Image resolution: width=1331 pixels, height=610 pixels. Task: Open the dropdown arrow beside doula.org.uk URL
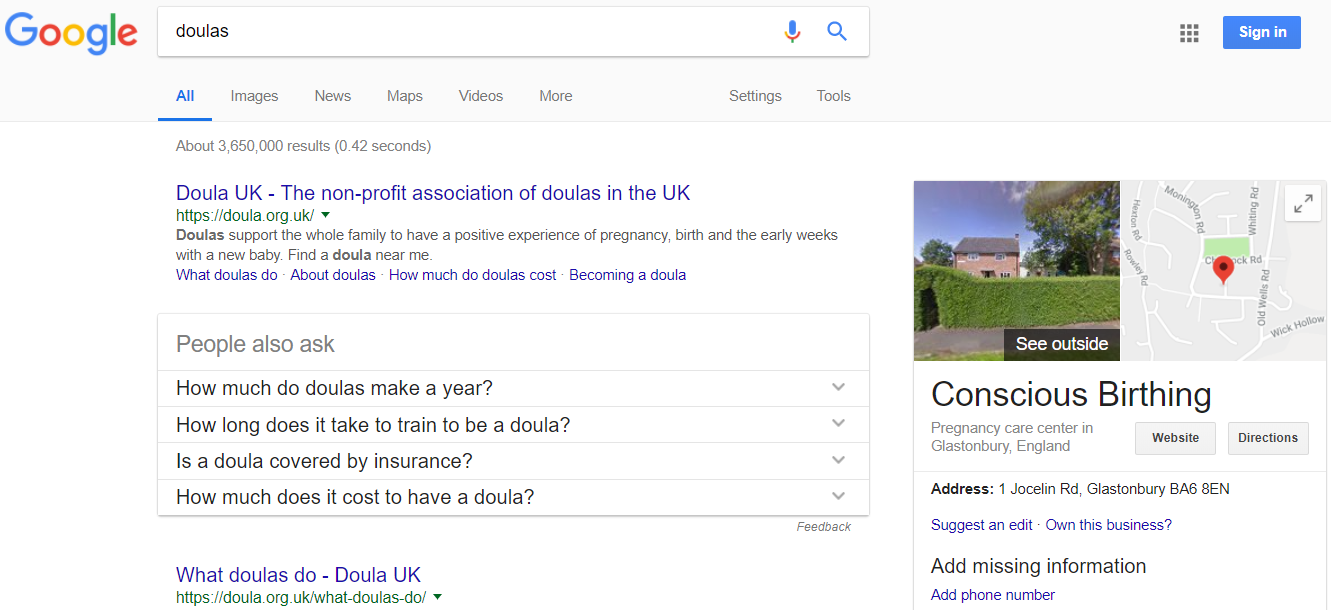pyautogui.click(x=326, y=215)
